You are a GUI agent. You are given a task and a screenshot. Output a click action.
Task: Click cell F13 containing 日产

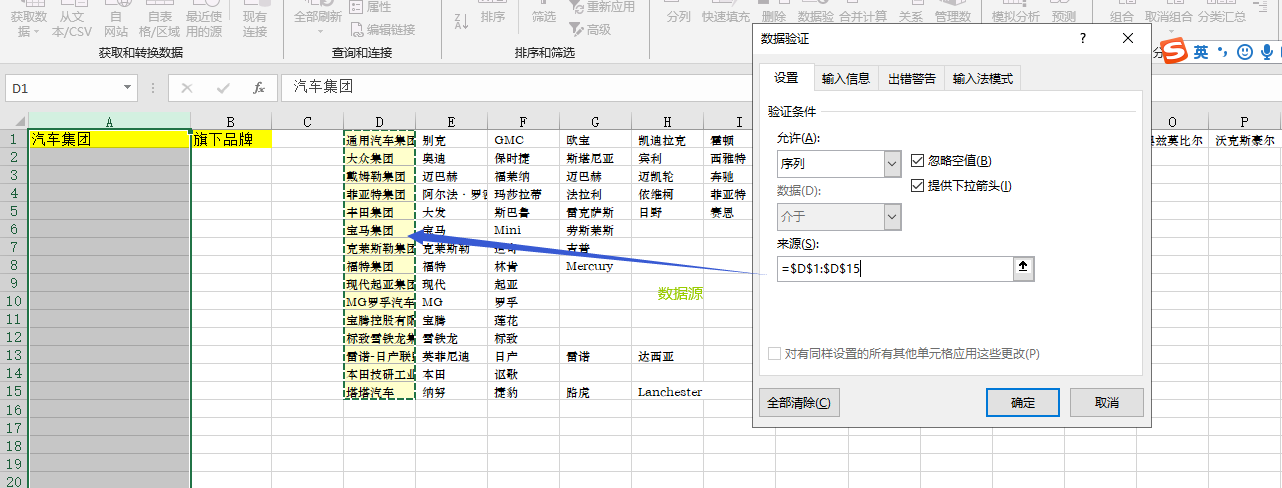[524, 356]
